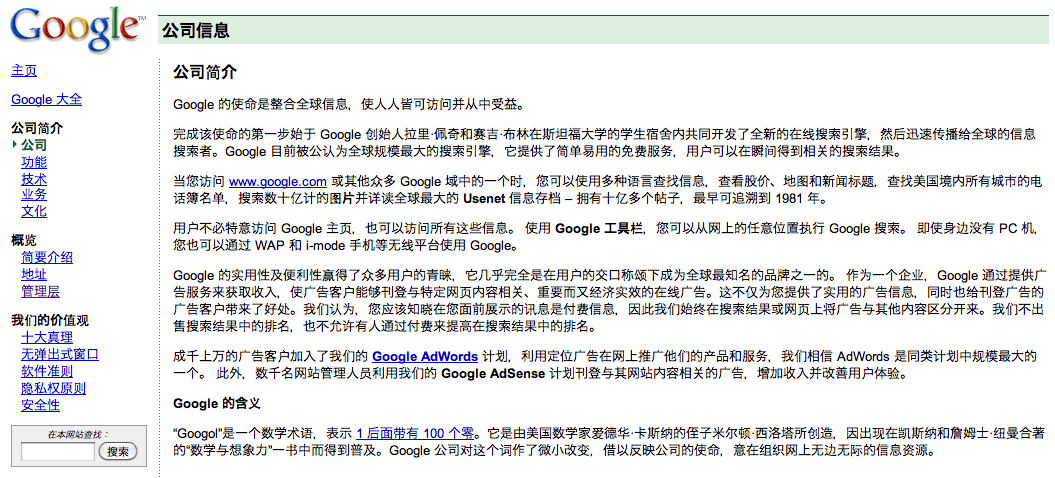This screenshot has width=1055, height=478.
Task: Click the 公司简介 article heading
Action: click(x=205, y=72)
